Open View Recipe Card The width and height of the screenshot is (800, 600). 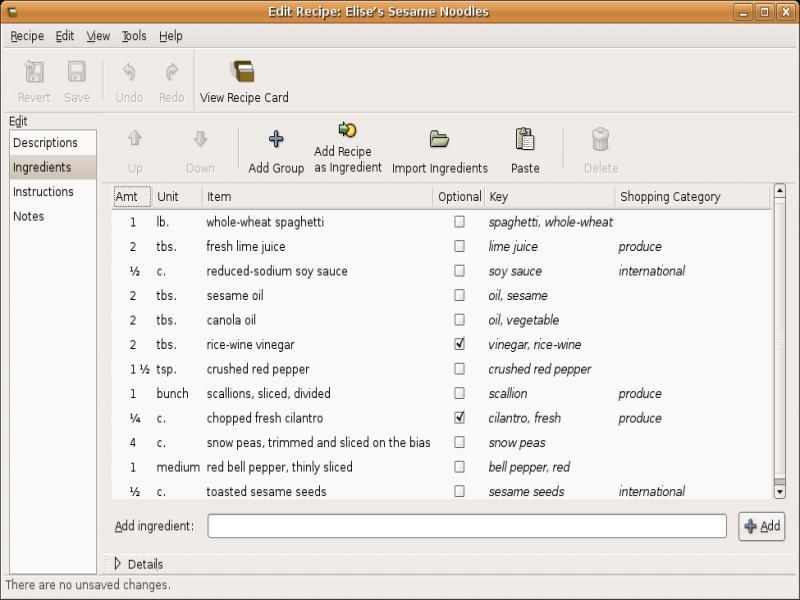pyautogui.click(x=244, y=82)
